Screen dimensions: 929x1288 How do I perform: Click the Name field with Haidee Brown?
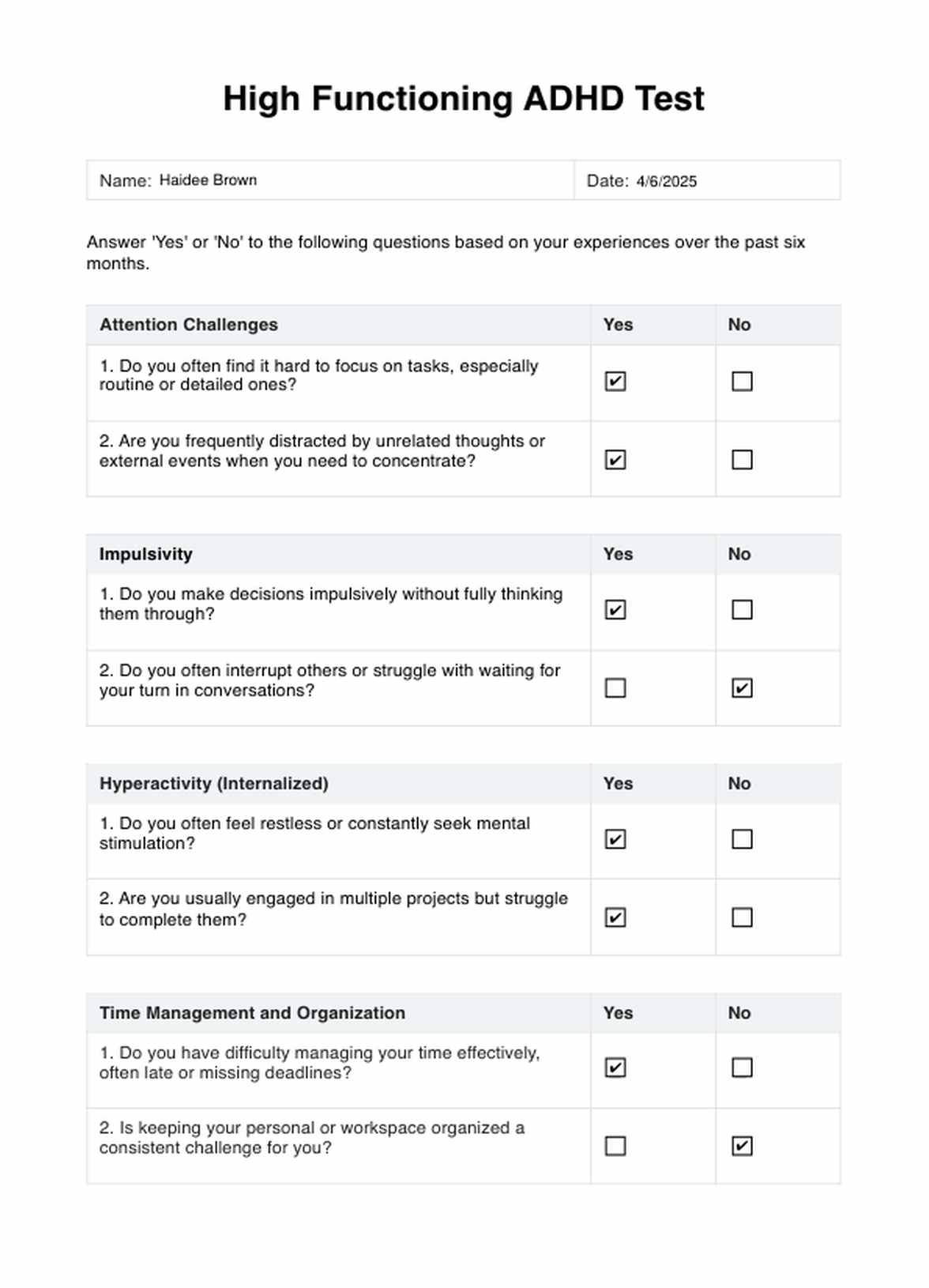208,180
